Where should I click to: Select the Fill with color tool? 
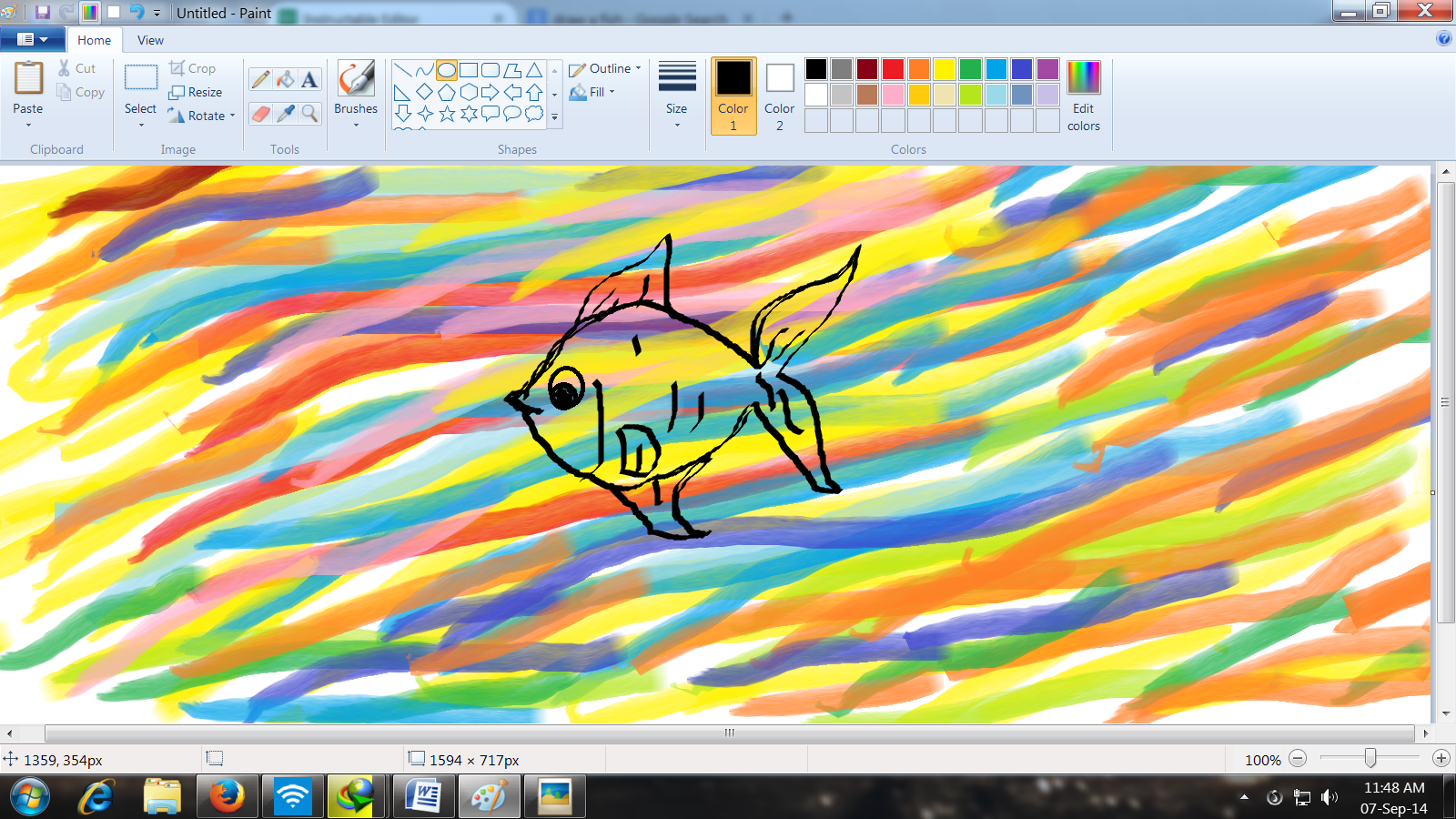click(284, 78)
